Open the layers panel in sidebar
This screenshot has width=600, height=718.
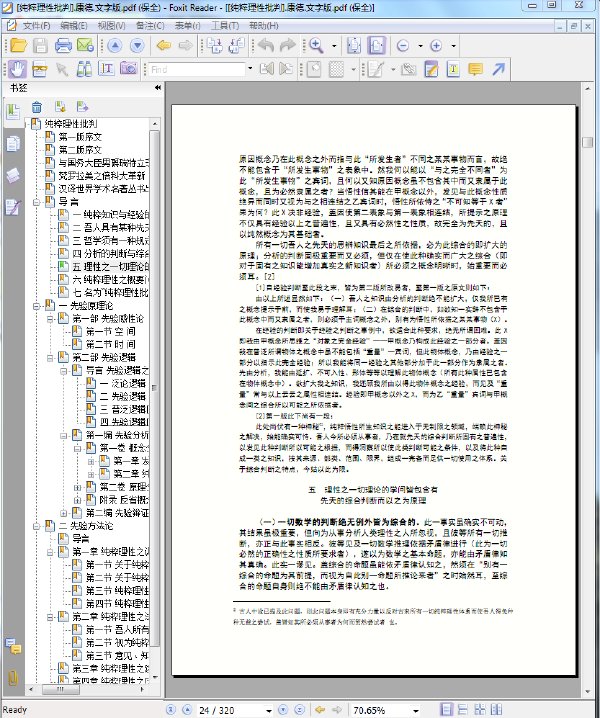13,175
